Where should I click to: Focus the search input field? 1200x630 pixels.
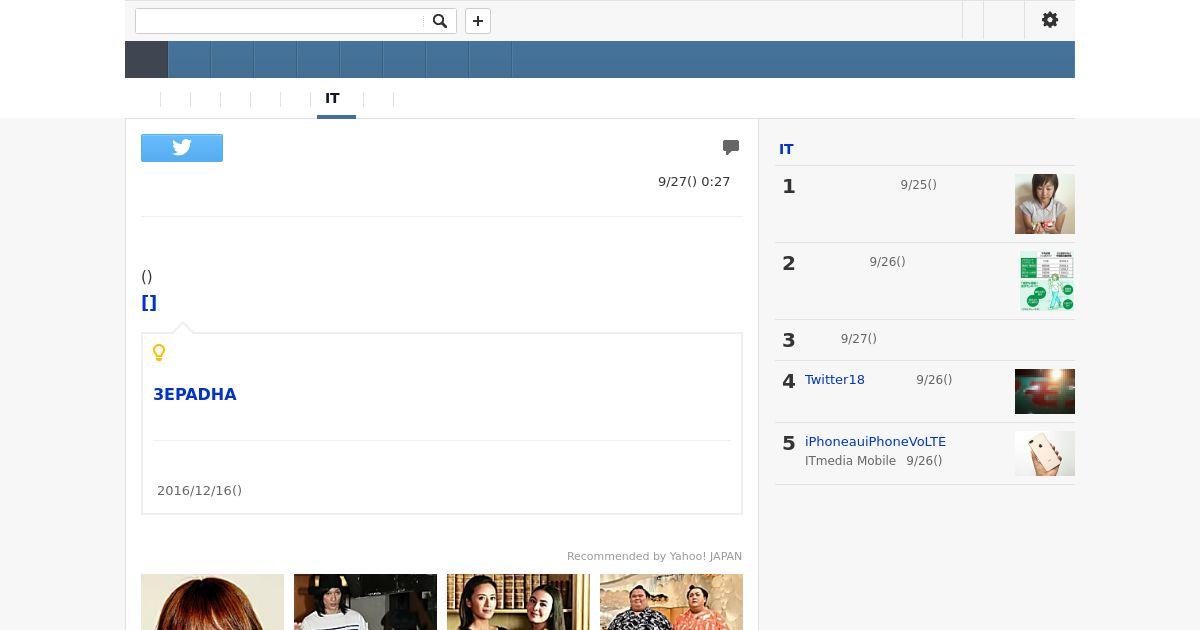click(x=279, y=21)
